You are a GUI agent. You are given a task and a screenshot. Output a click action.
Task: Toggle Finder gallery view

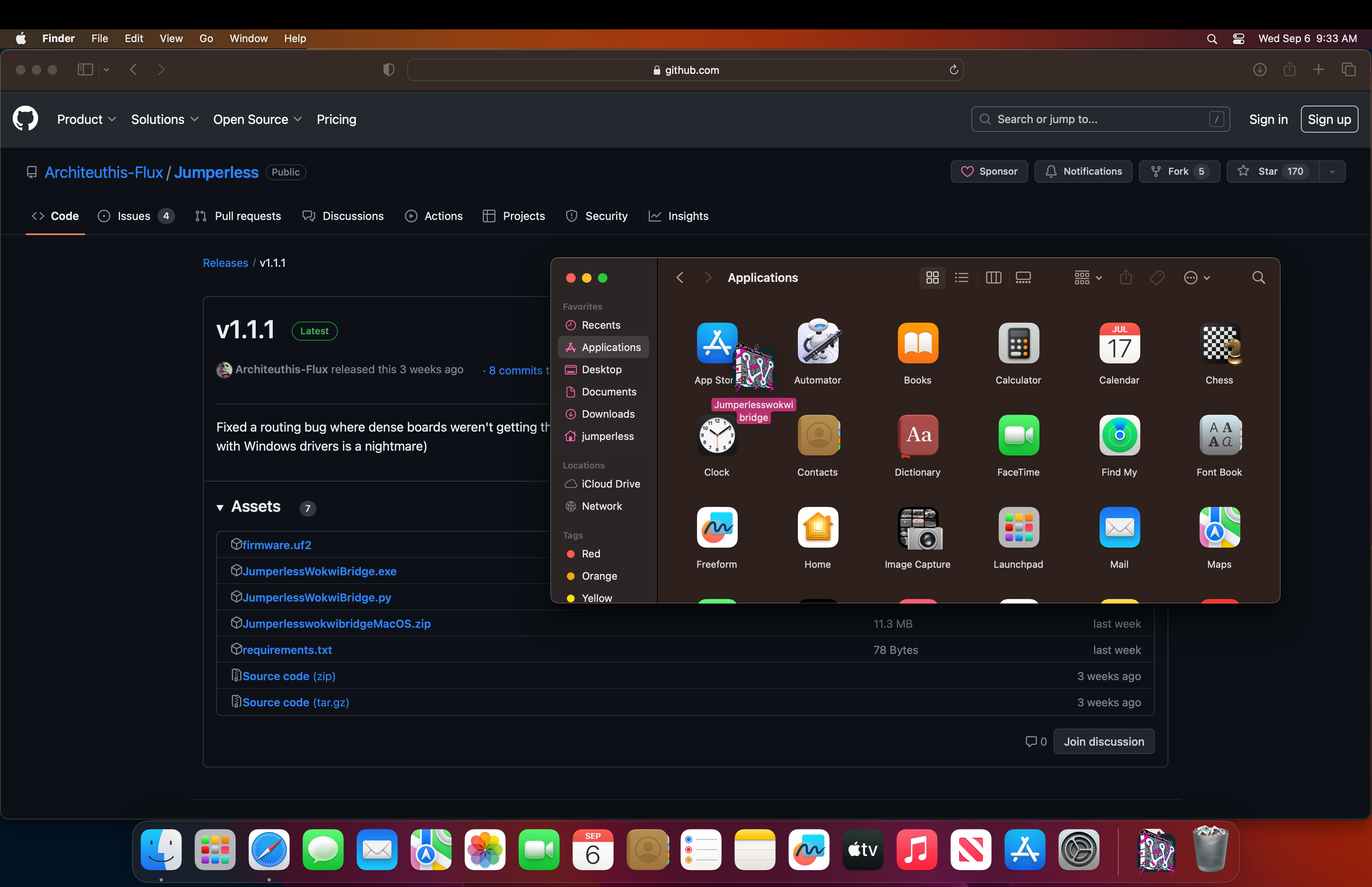[1023, 278]
